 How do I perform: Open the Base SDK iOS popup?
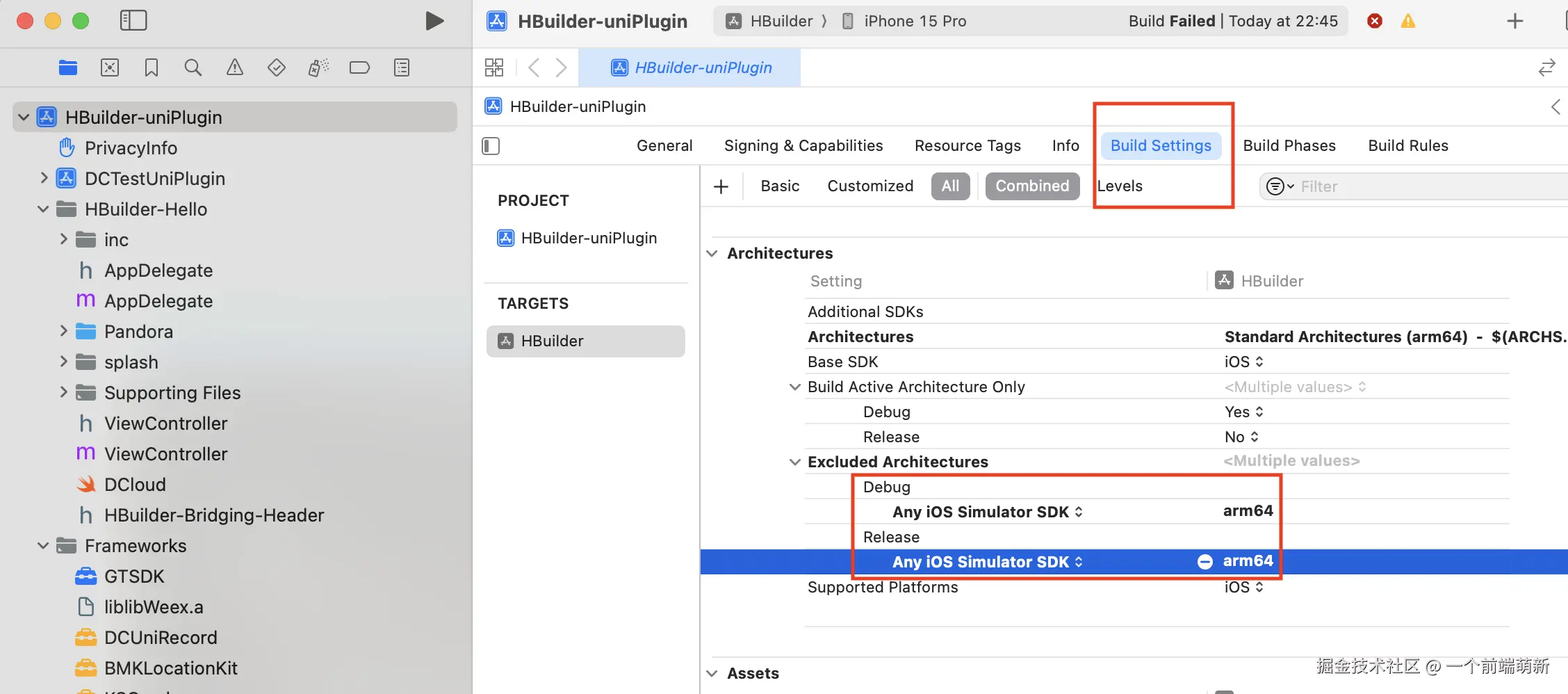click(x=1243, y=362)
